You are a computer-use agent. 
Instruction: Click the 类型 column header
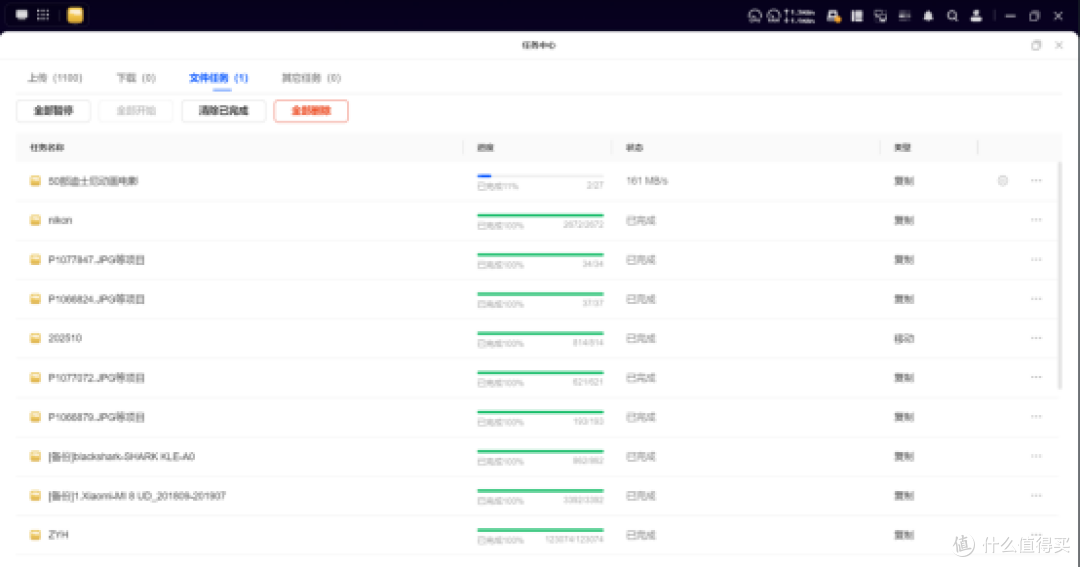coord(902,147)
